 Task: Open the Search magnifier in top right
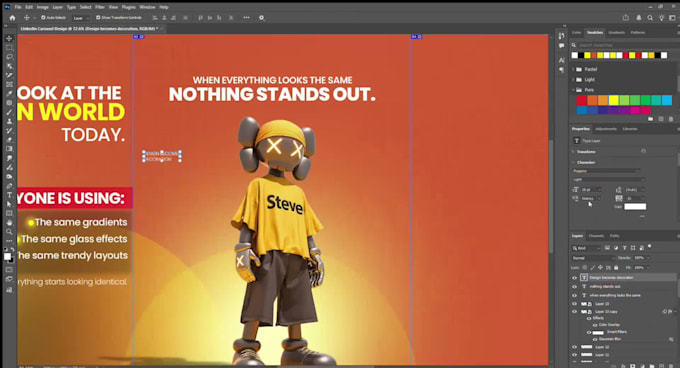click(650, 18)
